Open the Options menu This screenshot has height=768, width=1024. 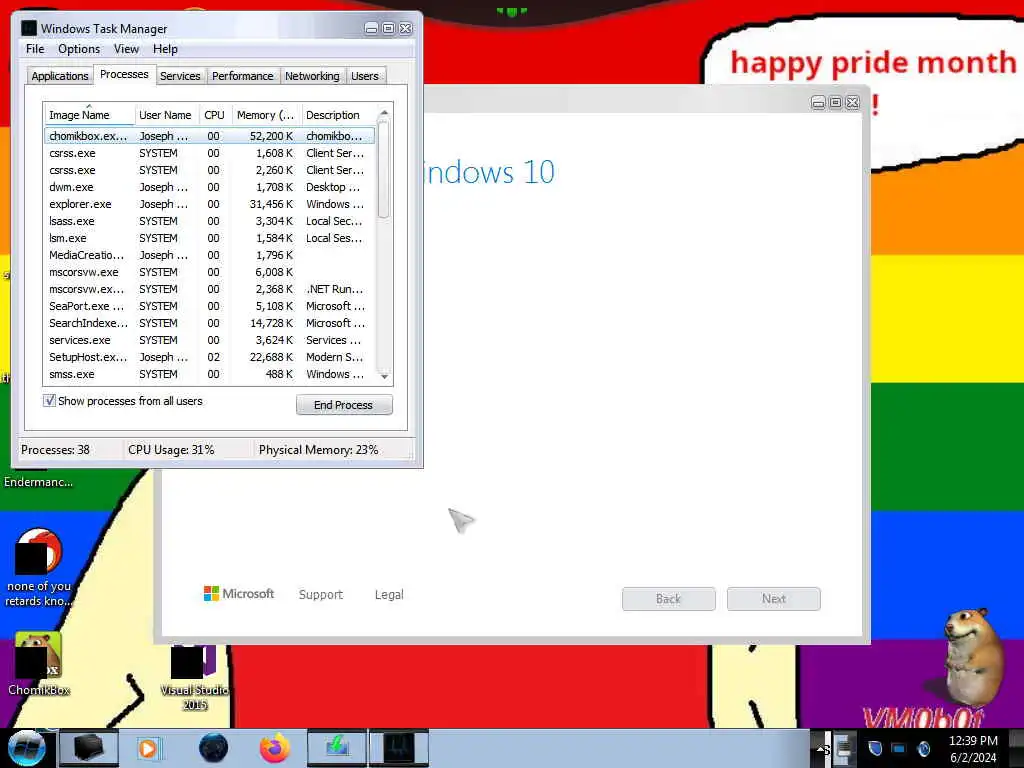pyautogui.click(x=79, y=49)
